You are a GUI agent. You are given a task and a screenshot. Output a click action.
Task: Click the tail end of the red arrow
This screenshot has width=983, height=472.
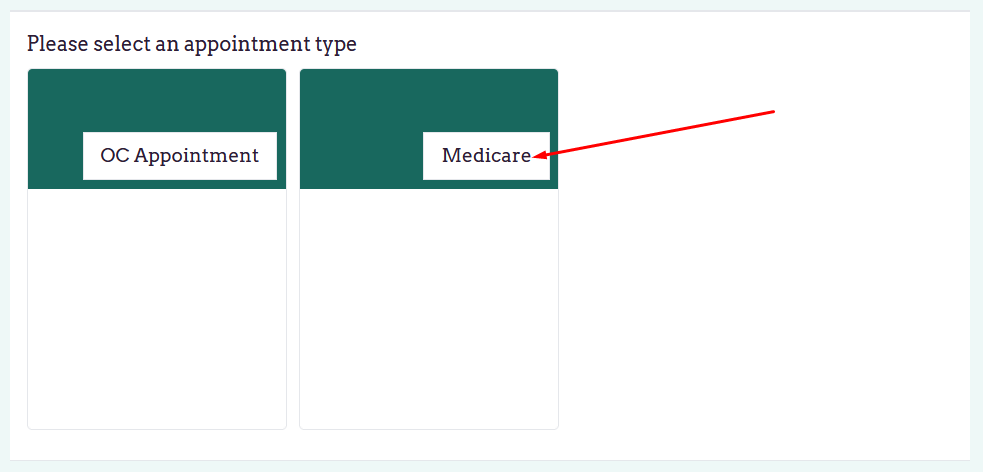[774, 111]
